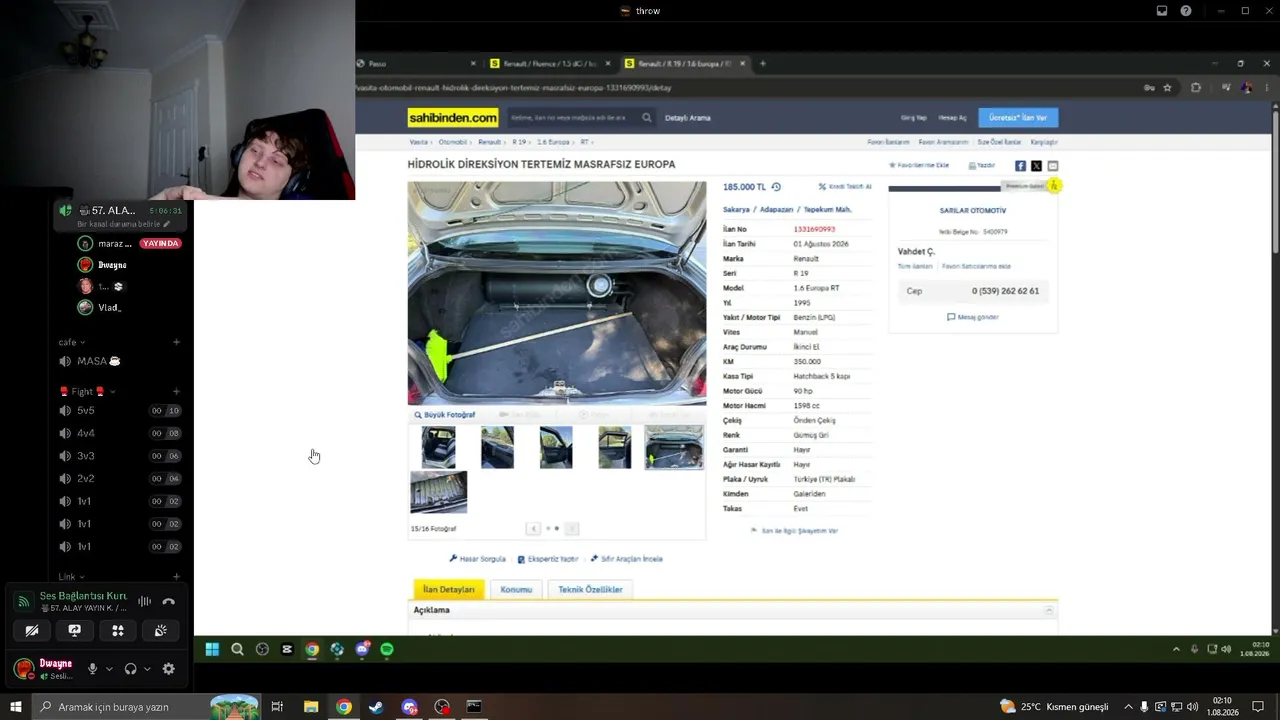Viewport: 1280px width, 720px height.
Task: Share the listing on Facebook
Action: [x=1020, y=166]
